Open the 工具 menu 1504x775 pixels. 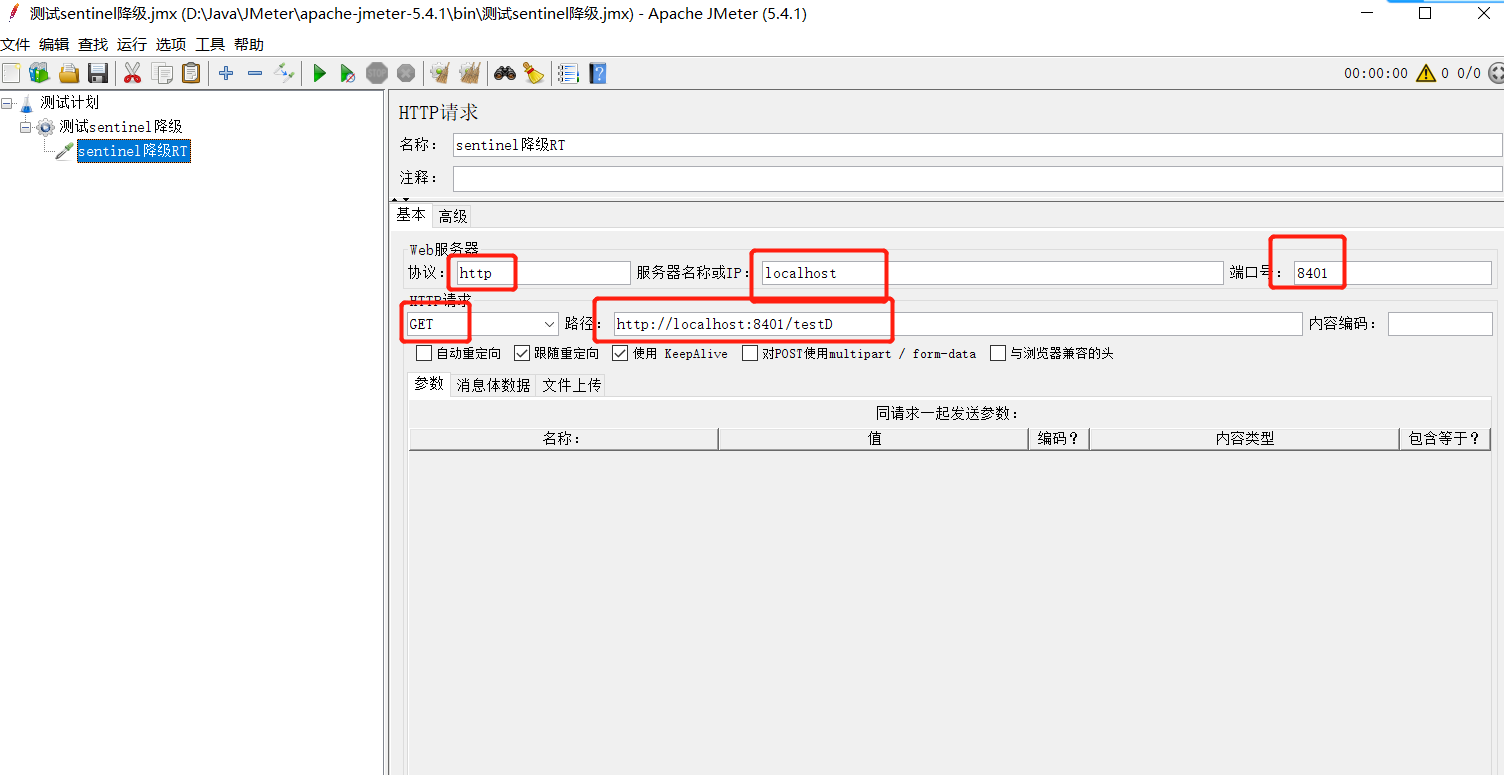coord(210,44)
